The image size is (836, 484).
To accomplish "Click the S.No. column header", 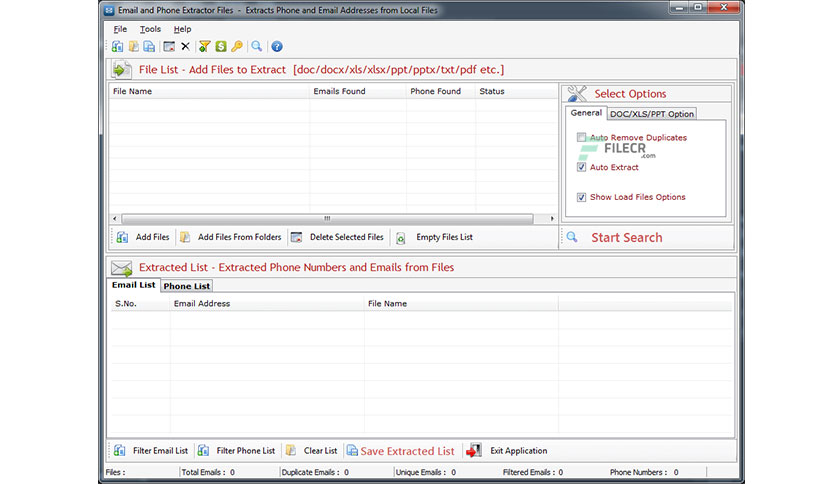I will [140, 303].
